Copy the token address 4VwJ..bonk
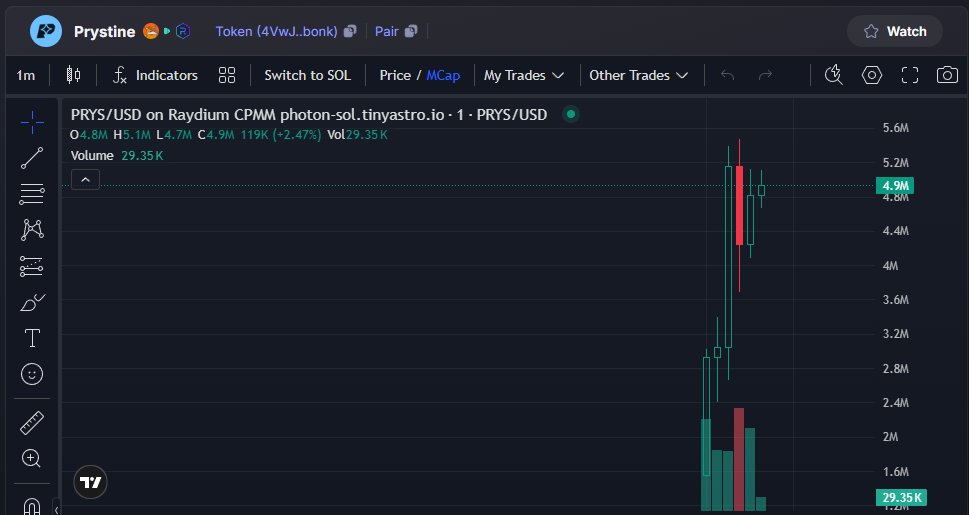 point(350,31)
